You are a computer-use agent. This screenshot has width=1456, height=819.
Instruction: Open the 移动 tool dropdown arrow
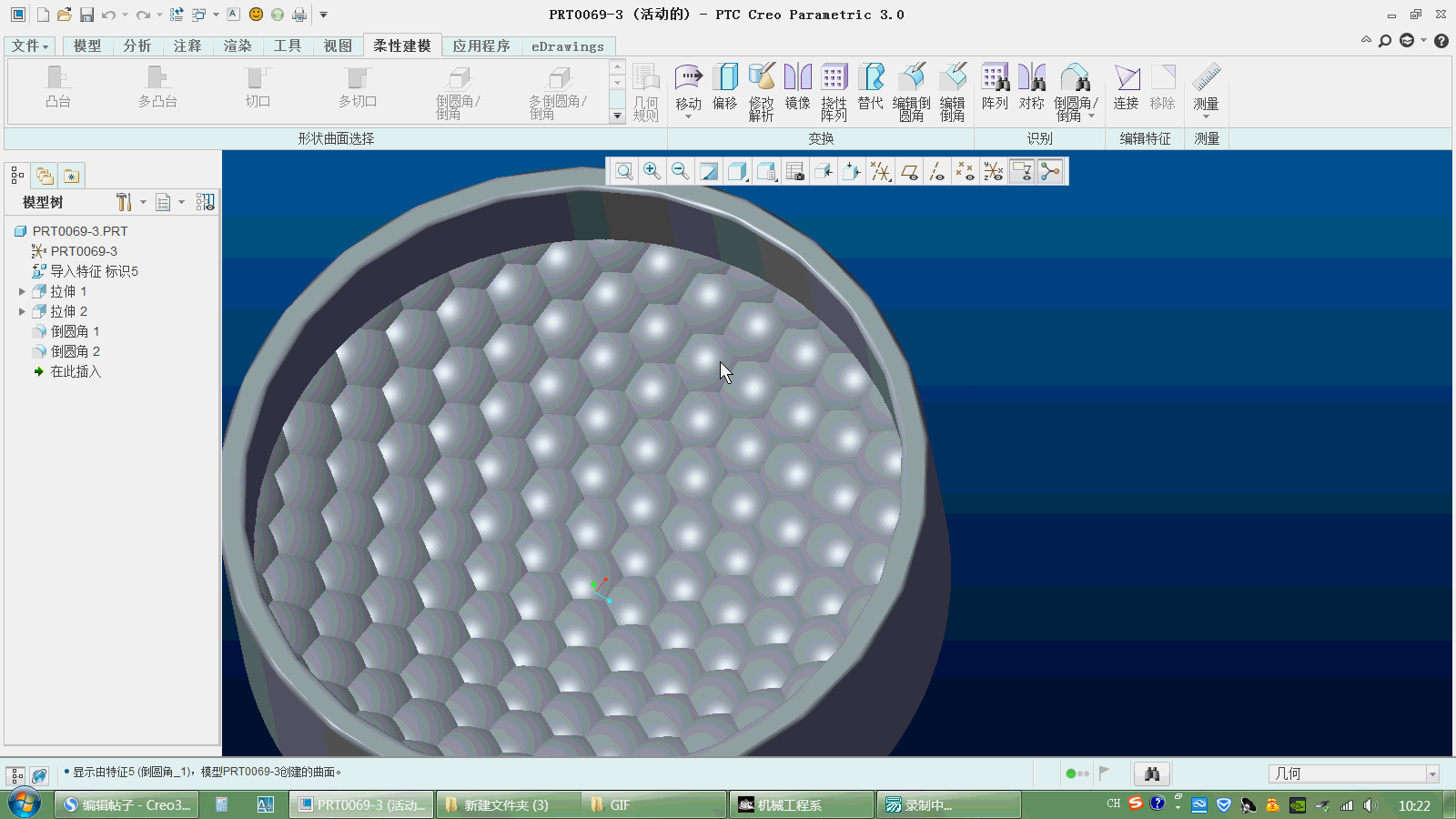[x=688, y=116]
